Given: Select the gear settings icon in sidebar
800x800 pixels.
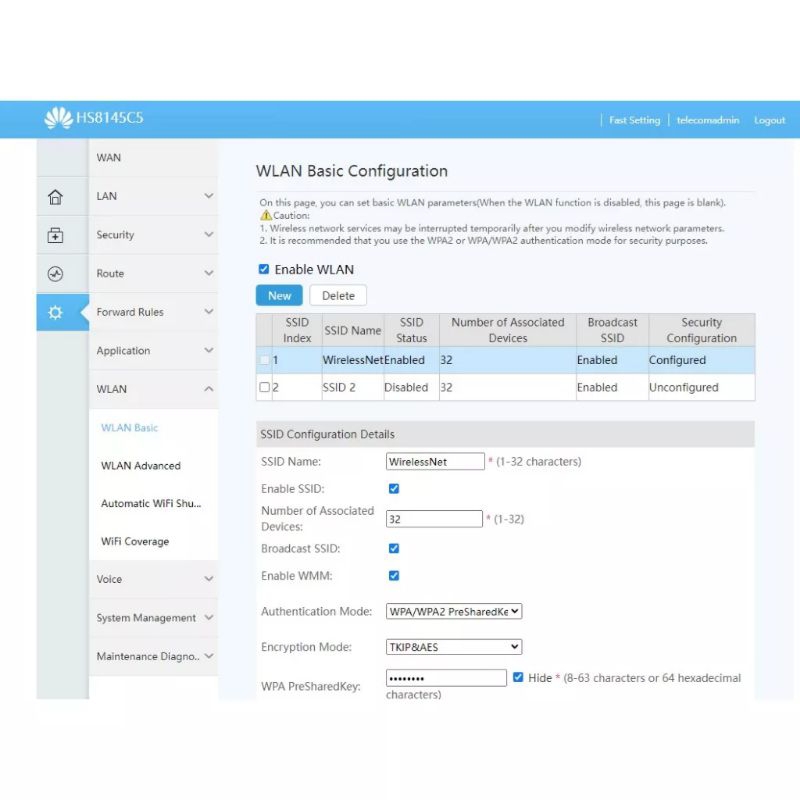Looking at the screenshot, I should click(56, 312).
